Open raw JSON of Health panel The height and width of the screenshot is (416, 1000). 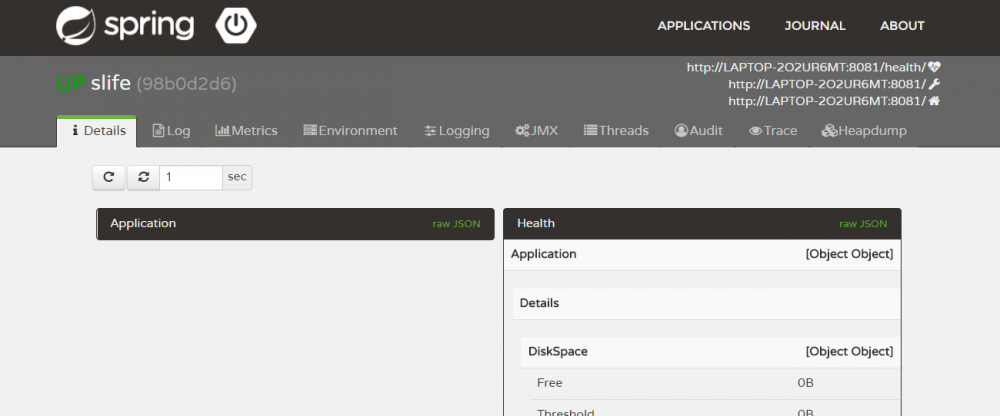pyautogui.click(x=863, y=224)
